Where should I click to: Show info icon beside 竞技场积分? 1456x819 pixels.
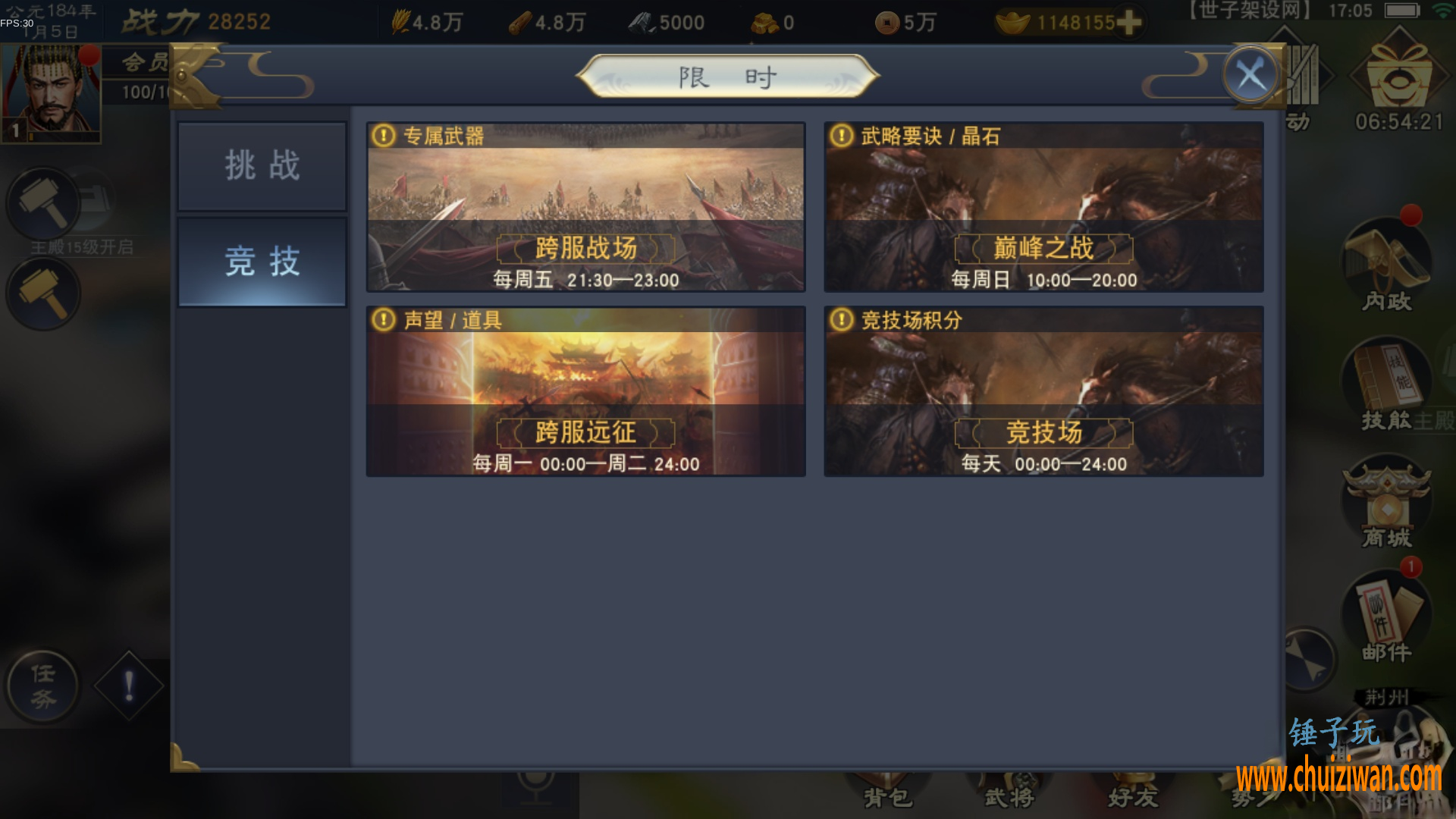click(841, 320)
